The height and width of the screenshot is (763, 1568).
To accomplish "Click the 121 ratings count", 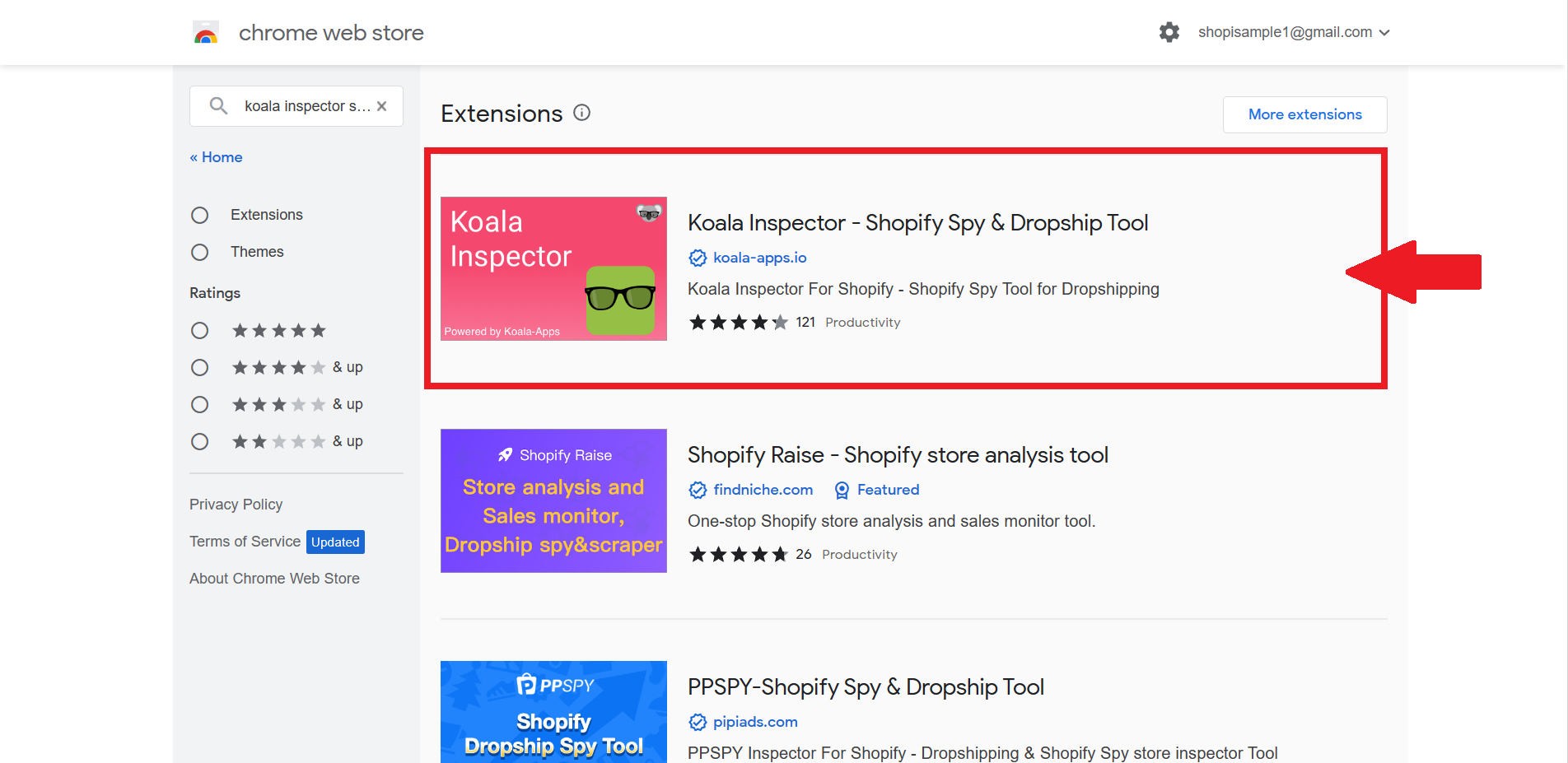I will [x=805, y=323].
